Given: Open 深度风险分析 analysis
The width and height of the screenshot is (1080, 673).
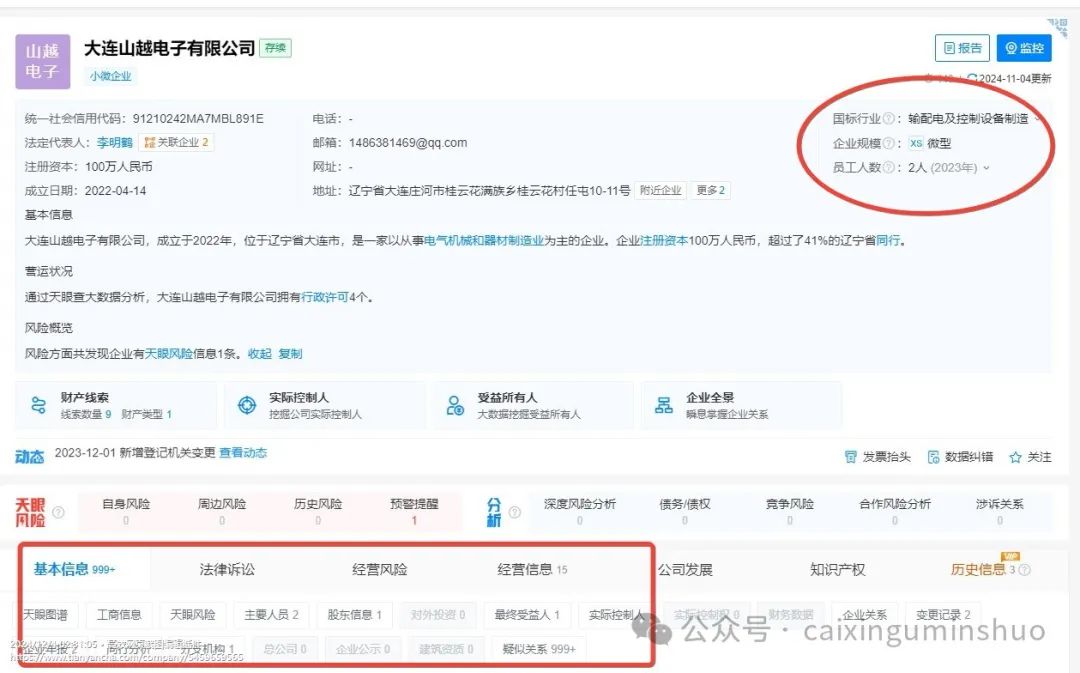Looking at the screenshot, I should click(x=580, y=511).
